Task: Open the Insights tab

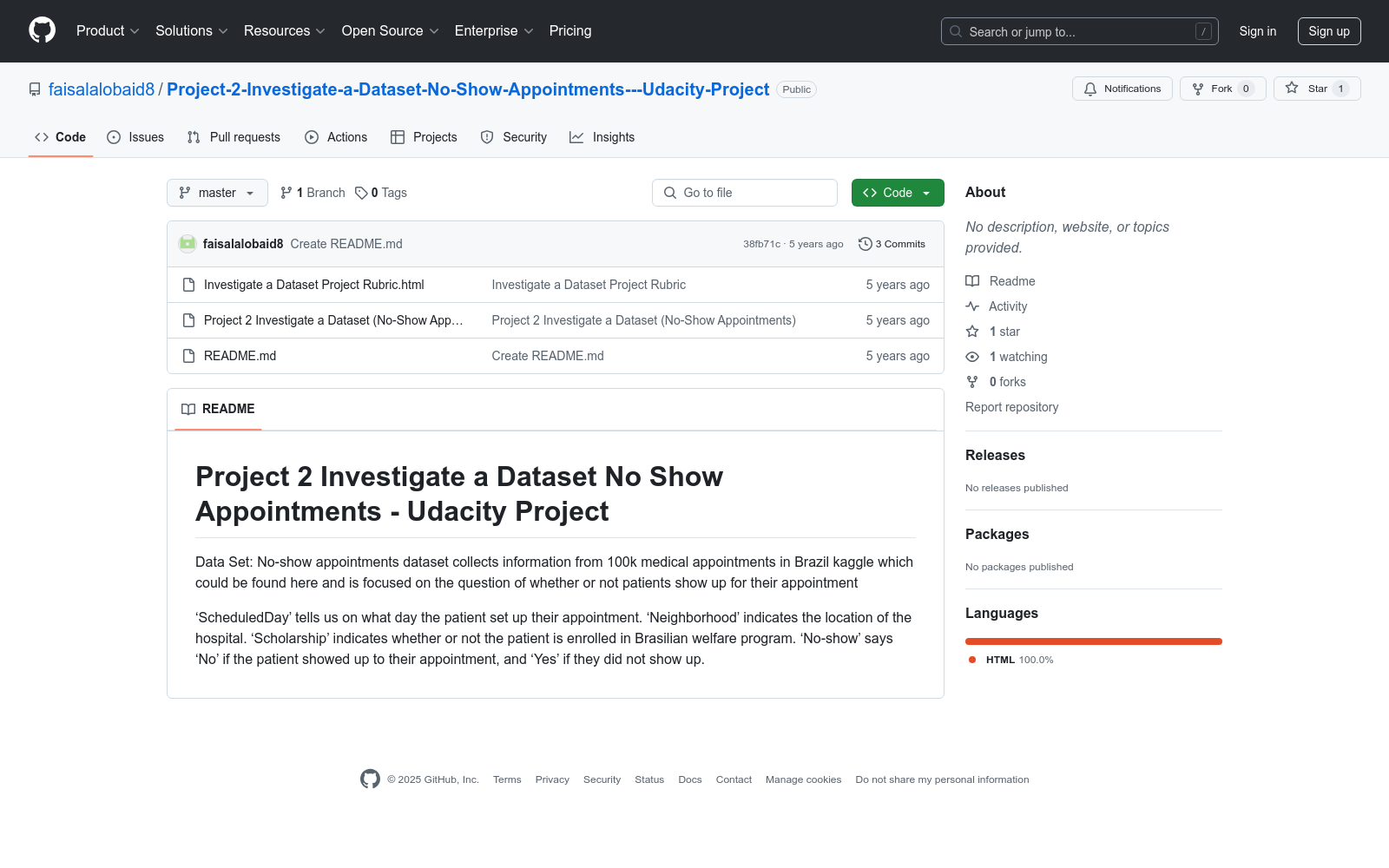Action: [x=602, y=137]
